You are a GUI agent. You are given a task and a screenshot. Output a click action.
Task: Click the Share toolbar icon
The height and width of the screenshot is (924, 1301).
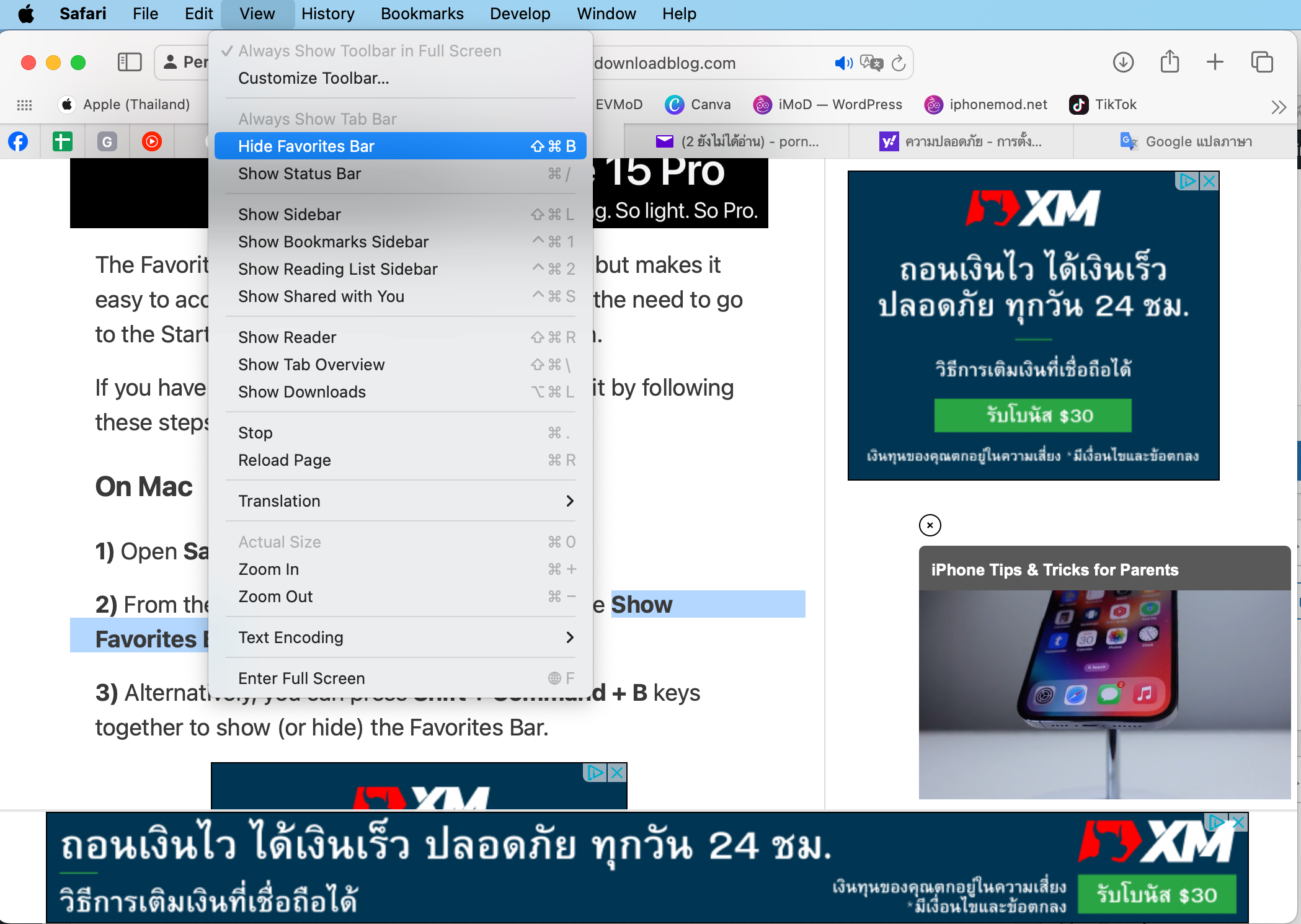pos(1170,62)
